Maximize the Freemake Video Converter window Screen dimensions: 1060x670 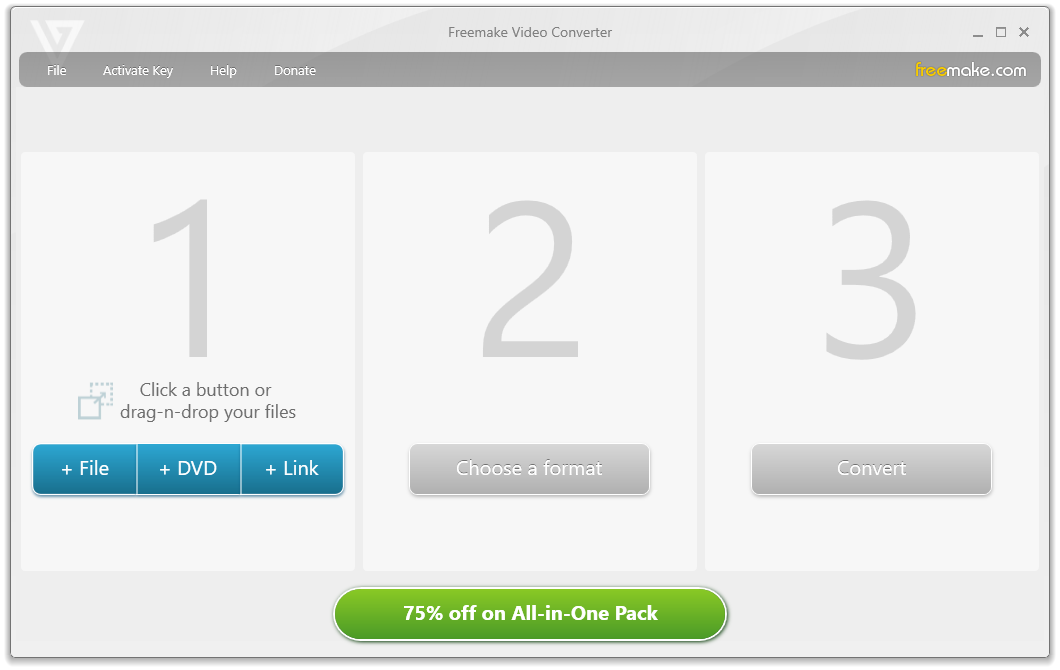coord(1001,32)
